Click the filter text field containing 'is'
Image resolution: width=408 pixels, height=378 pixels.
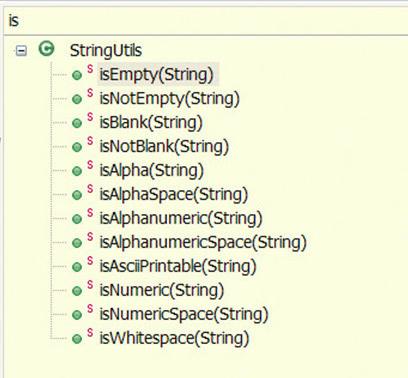206,21
